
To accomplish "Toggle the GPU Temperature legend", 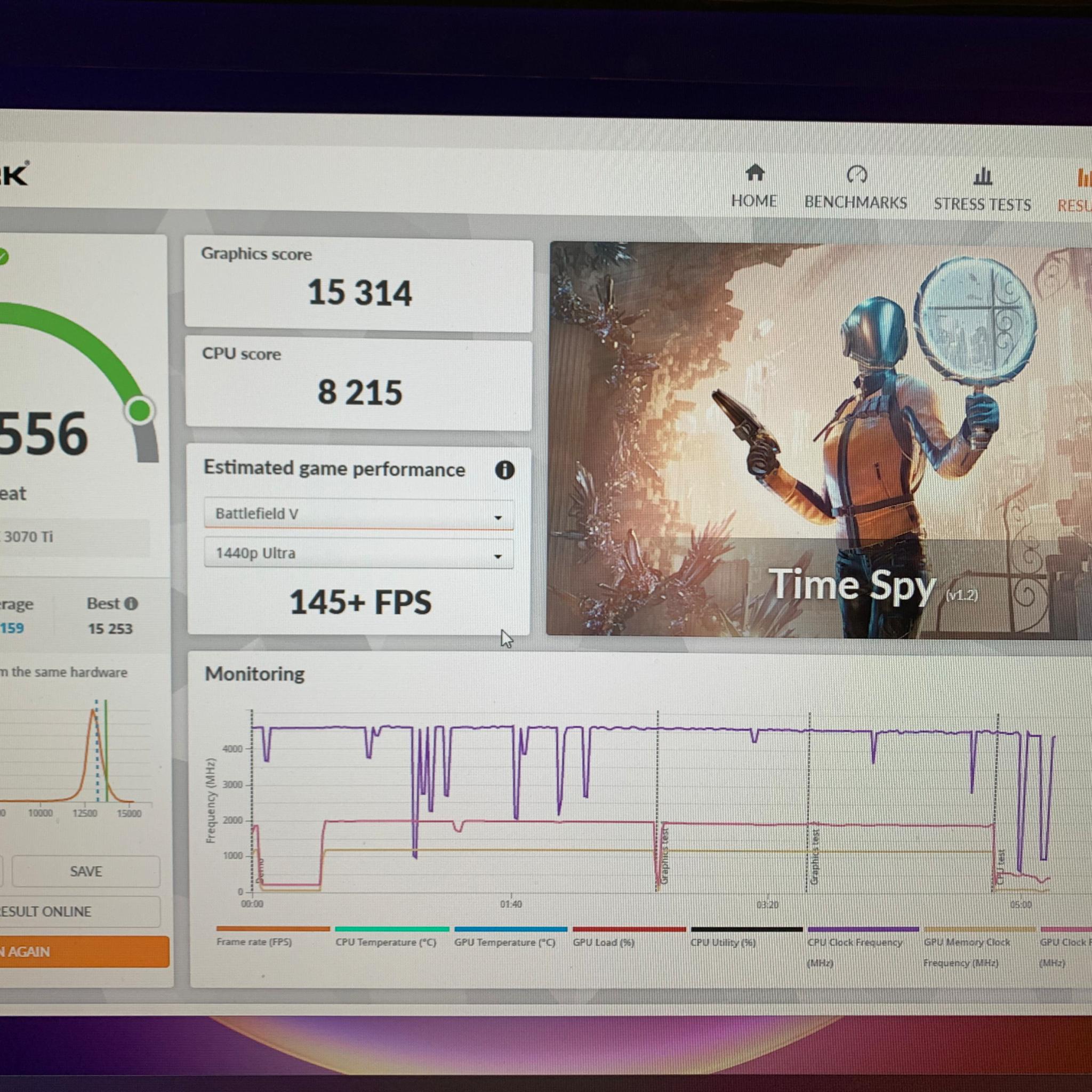I will [x=510, y=937].
